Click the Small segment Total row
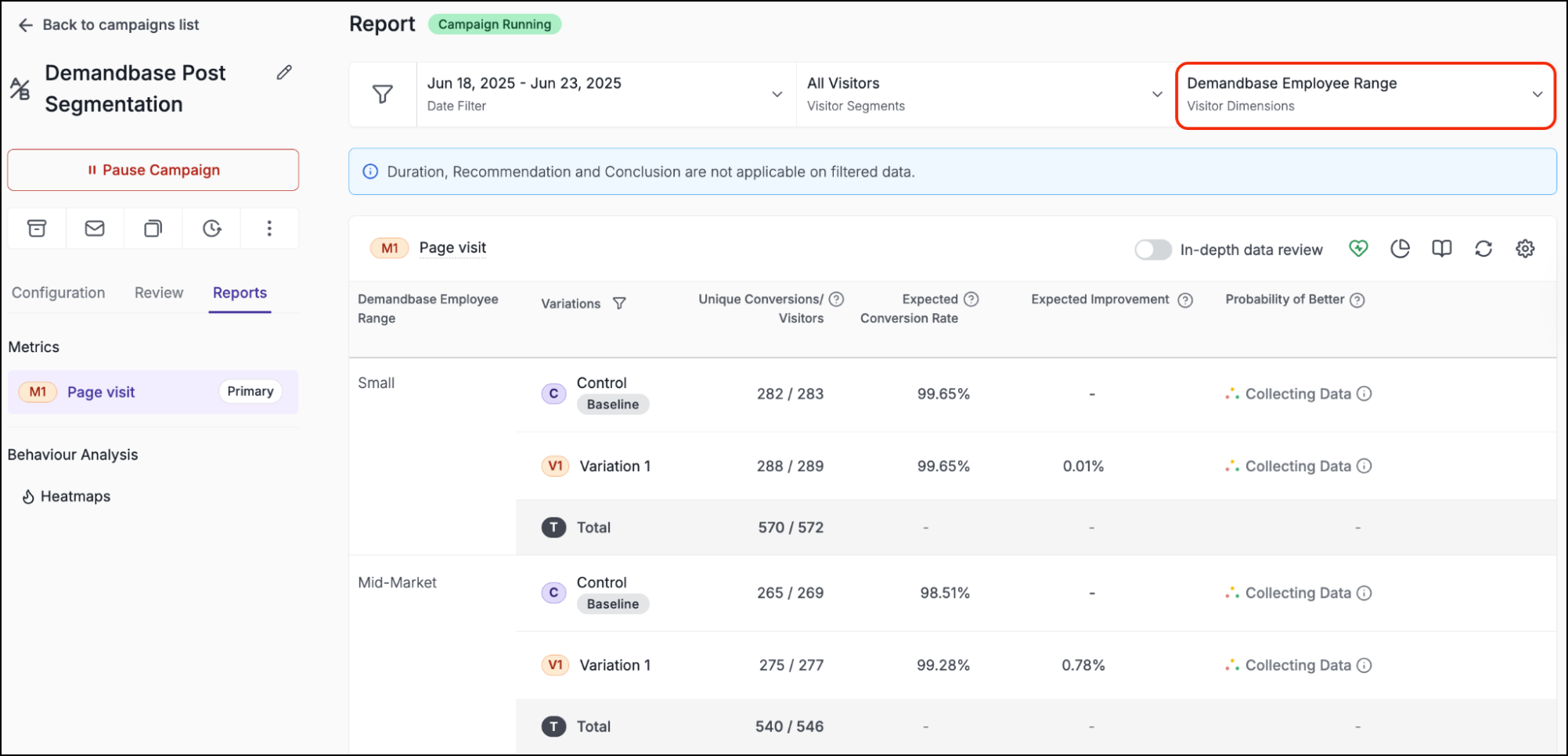The image size is (1568, 756). pos(1036,527)
